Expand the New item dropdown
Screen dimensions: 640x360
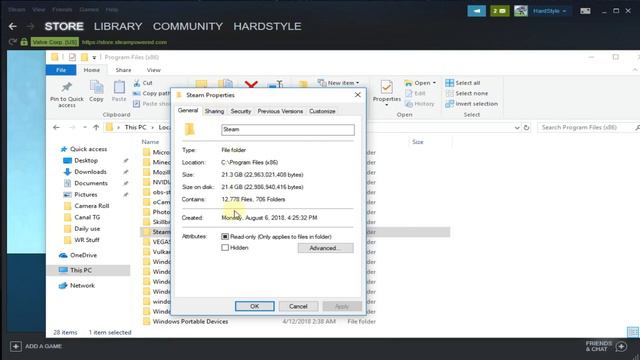click(x=358, y=83)
